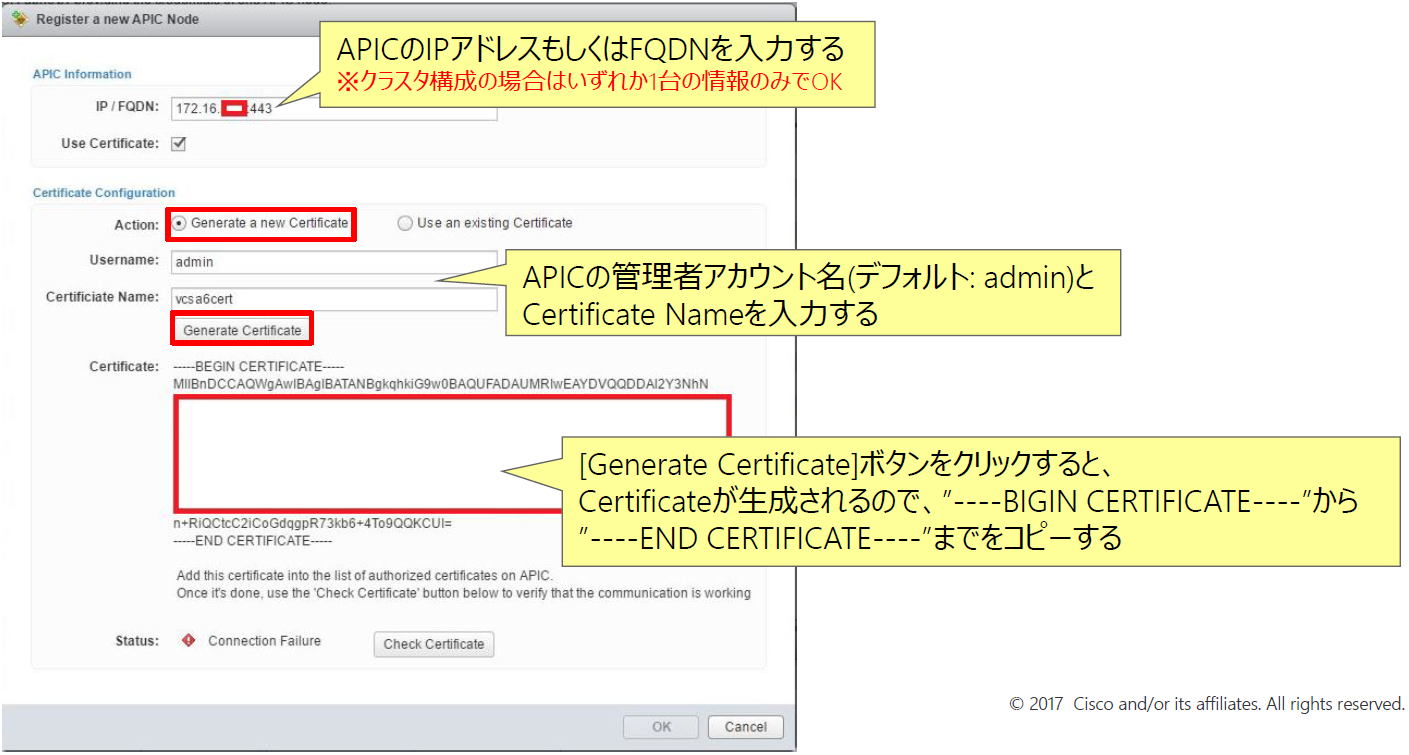Click the APIC Information section heading
The image size is (1409, 755).
[82, 74]
